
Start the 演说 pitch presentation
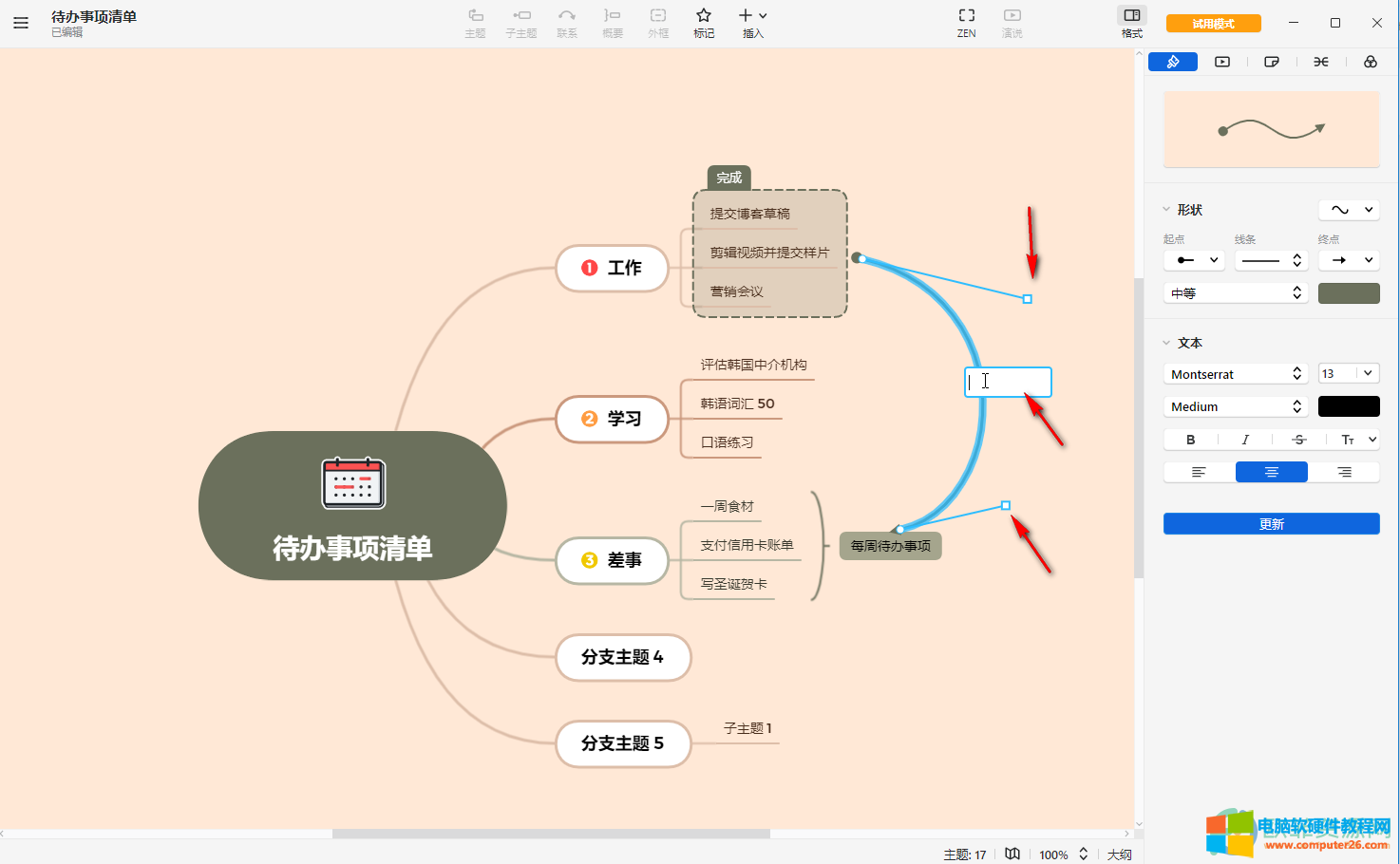(1012, 23)
